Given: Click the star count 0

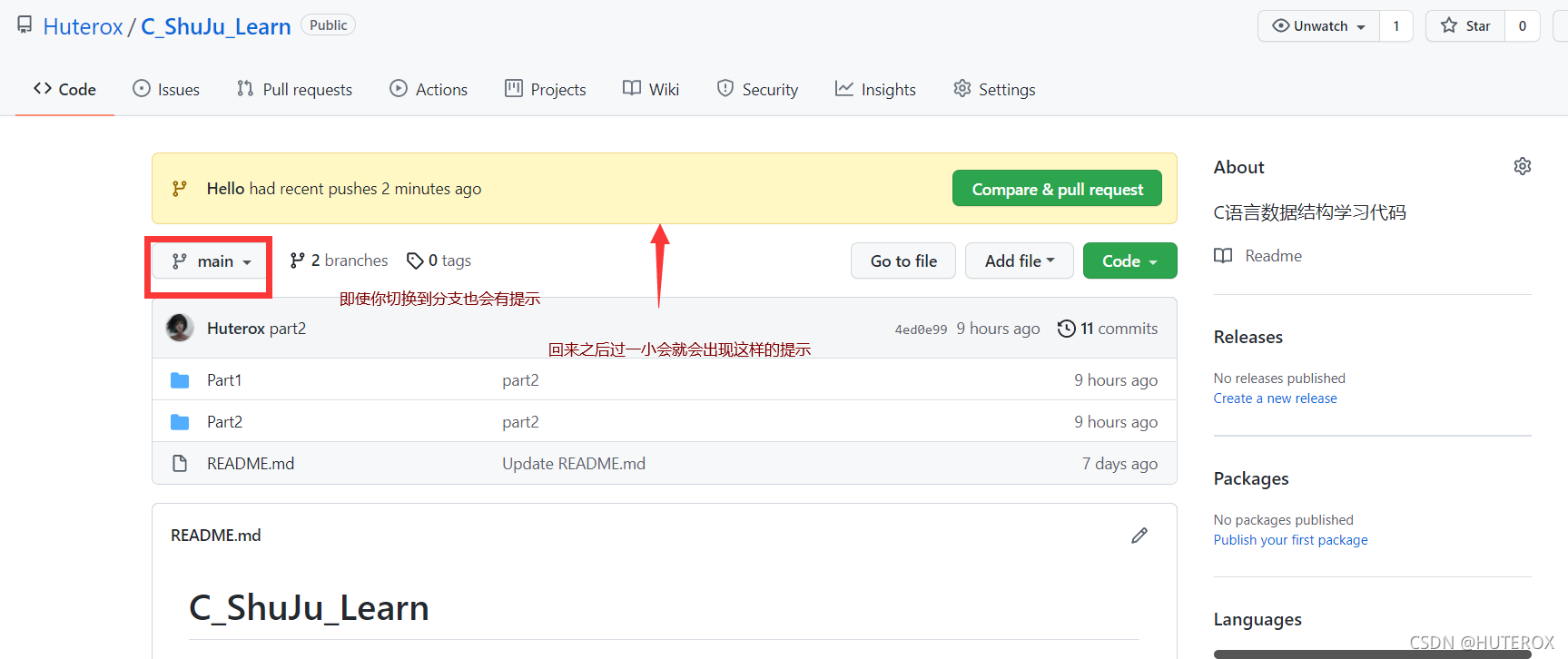Looking at the screenshot, I should (x=1523, y=25).
